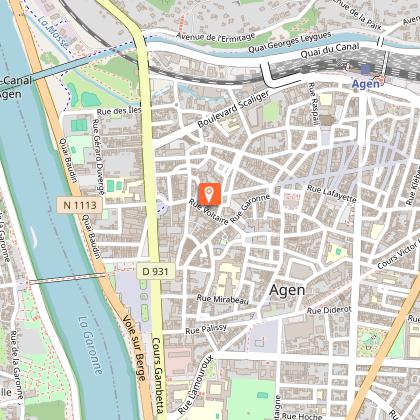Select the Rue Voltaire street label
The width and height of the screenshot is (420, 420).
pos(209,212)
